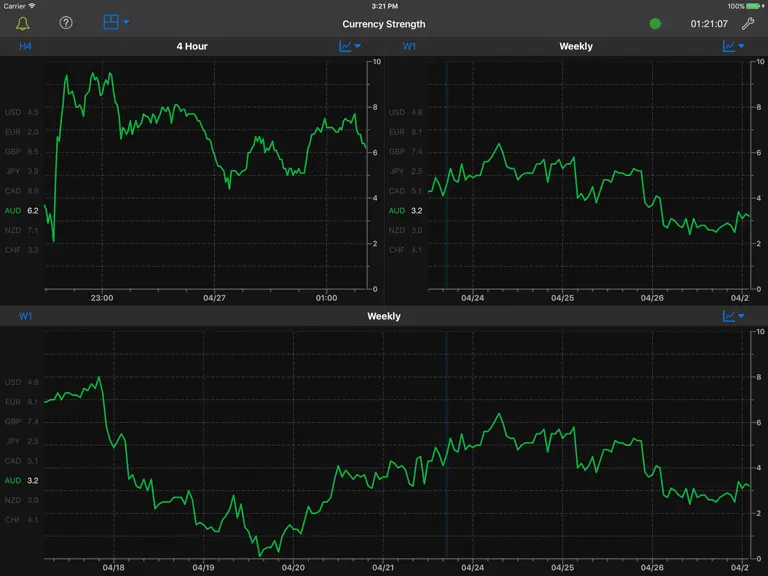Tap the battery indicator in status bar
Viewport: 768px width, 576px height.
click(x=754, y=6)
